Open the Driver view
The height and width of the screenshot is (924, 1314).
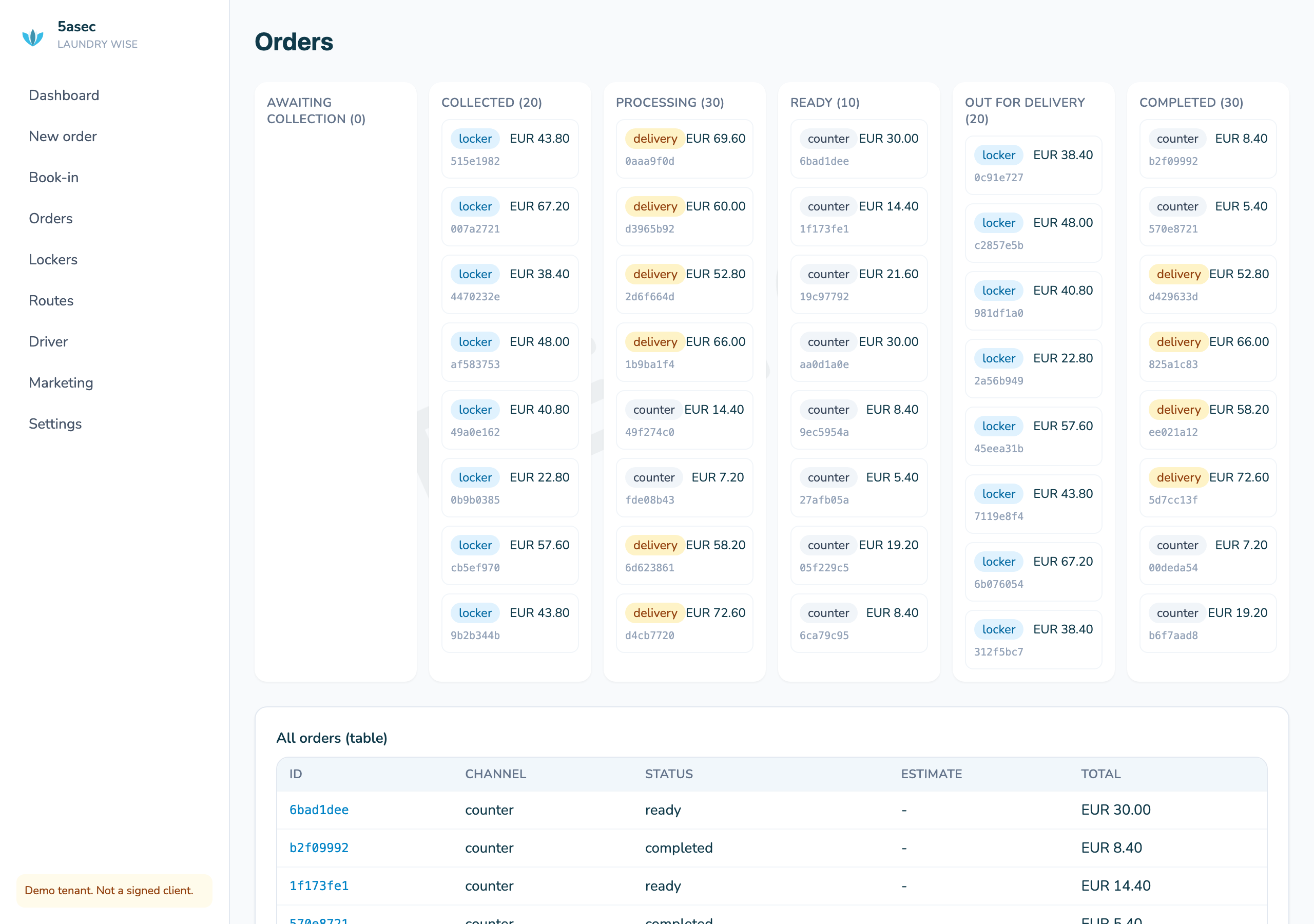tap(49, 341)
